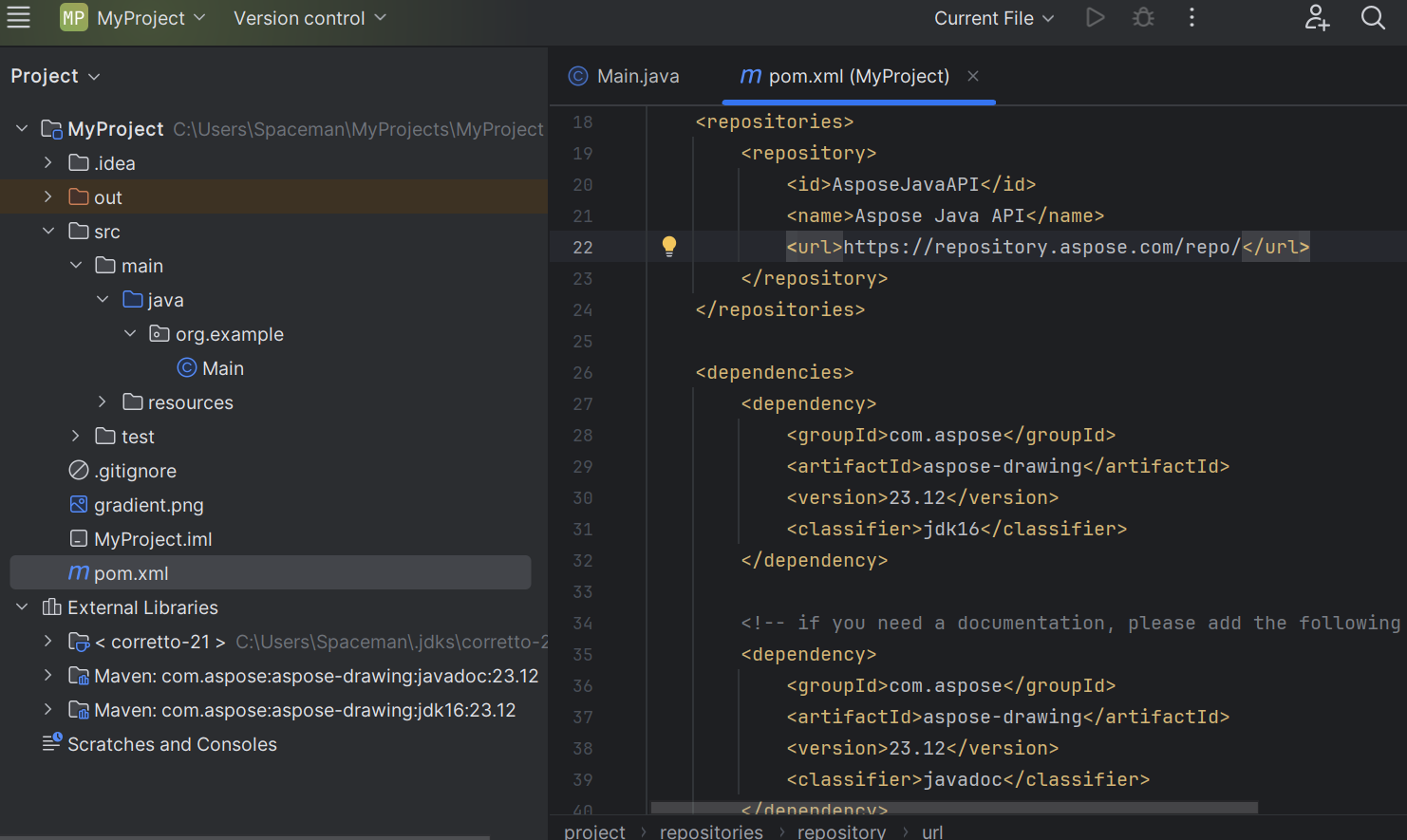Screen dimensions: 1407x840
Task: Run the current file with the play icon
Action: (1096, 17)
